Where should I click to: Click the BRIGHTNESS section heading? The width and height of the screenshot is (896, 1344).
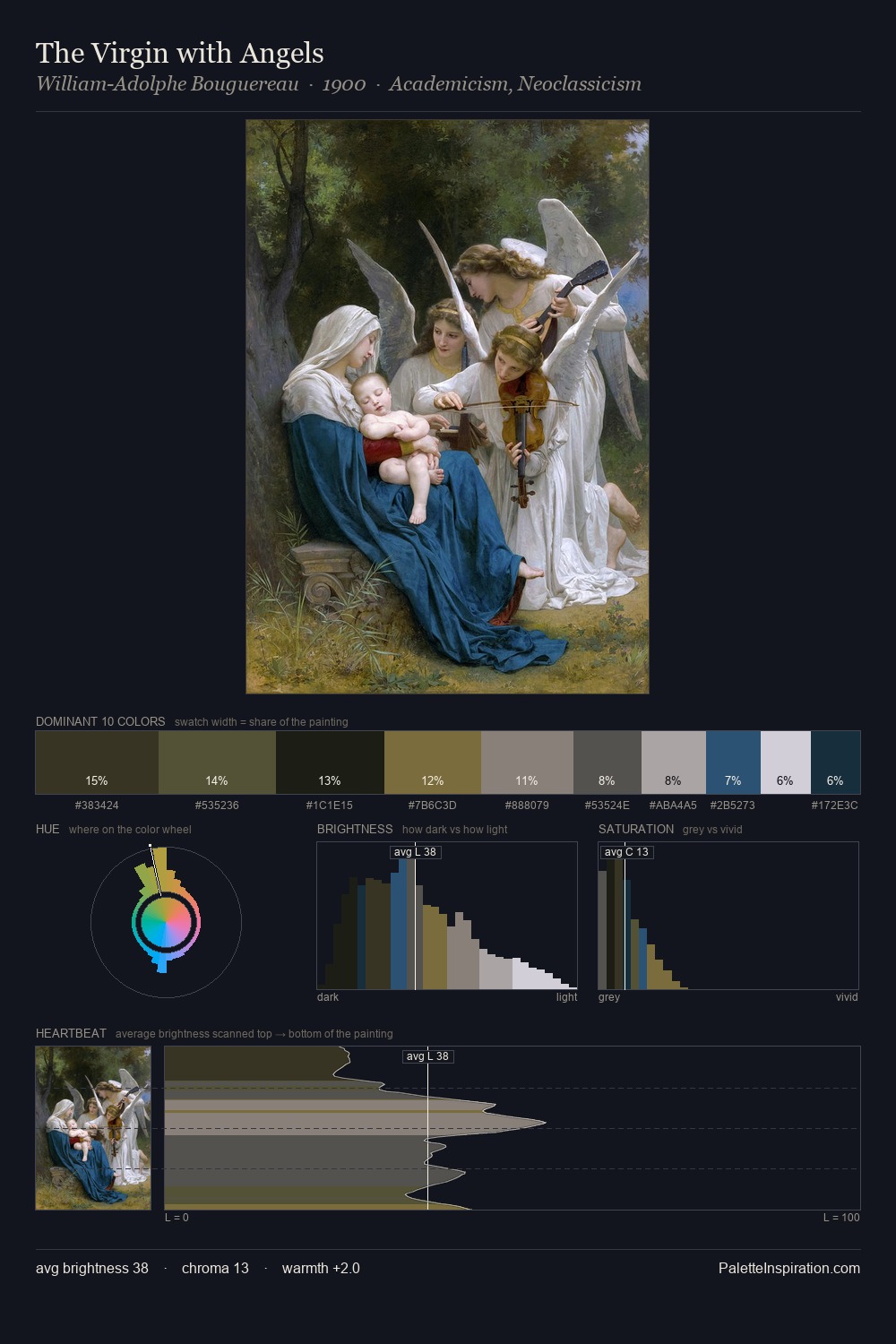pyautogui.click(x=355, y=829)
